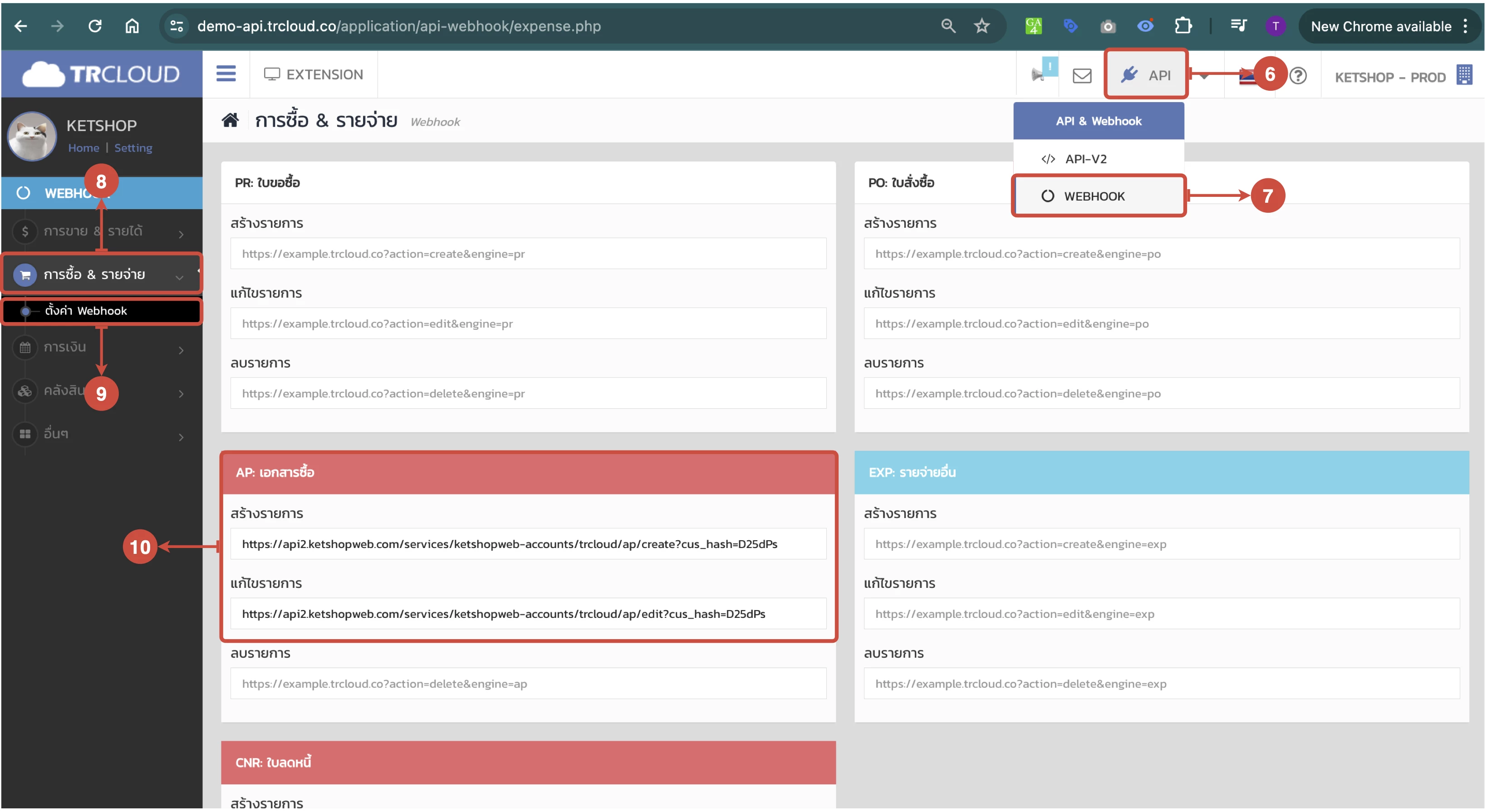Click the Chrome extensions puzzle icon
Image resolution: width=1487 pixels, height=812 pixels.
click(x=1183, y=26)
